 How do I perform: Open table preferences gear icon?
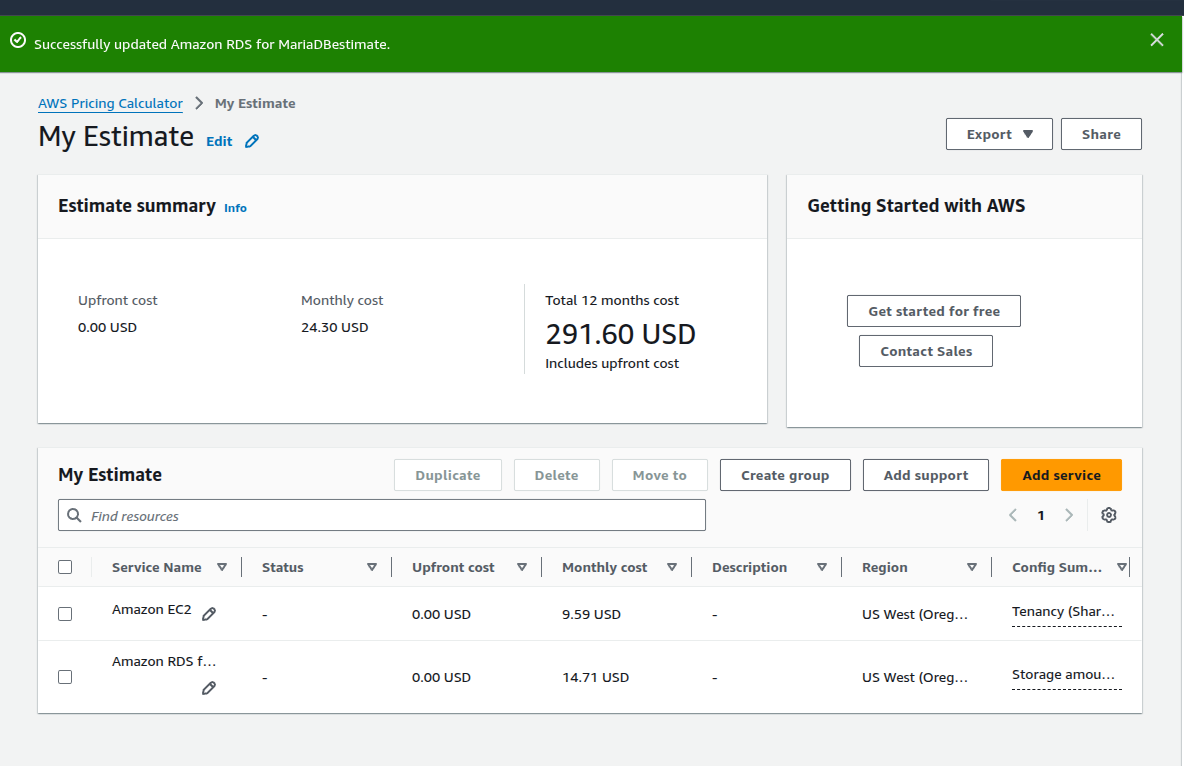(1108, 515)
